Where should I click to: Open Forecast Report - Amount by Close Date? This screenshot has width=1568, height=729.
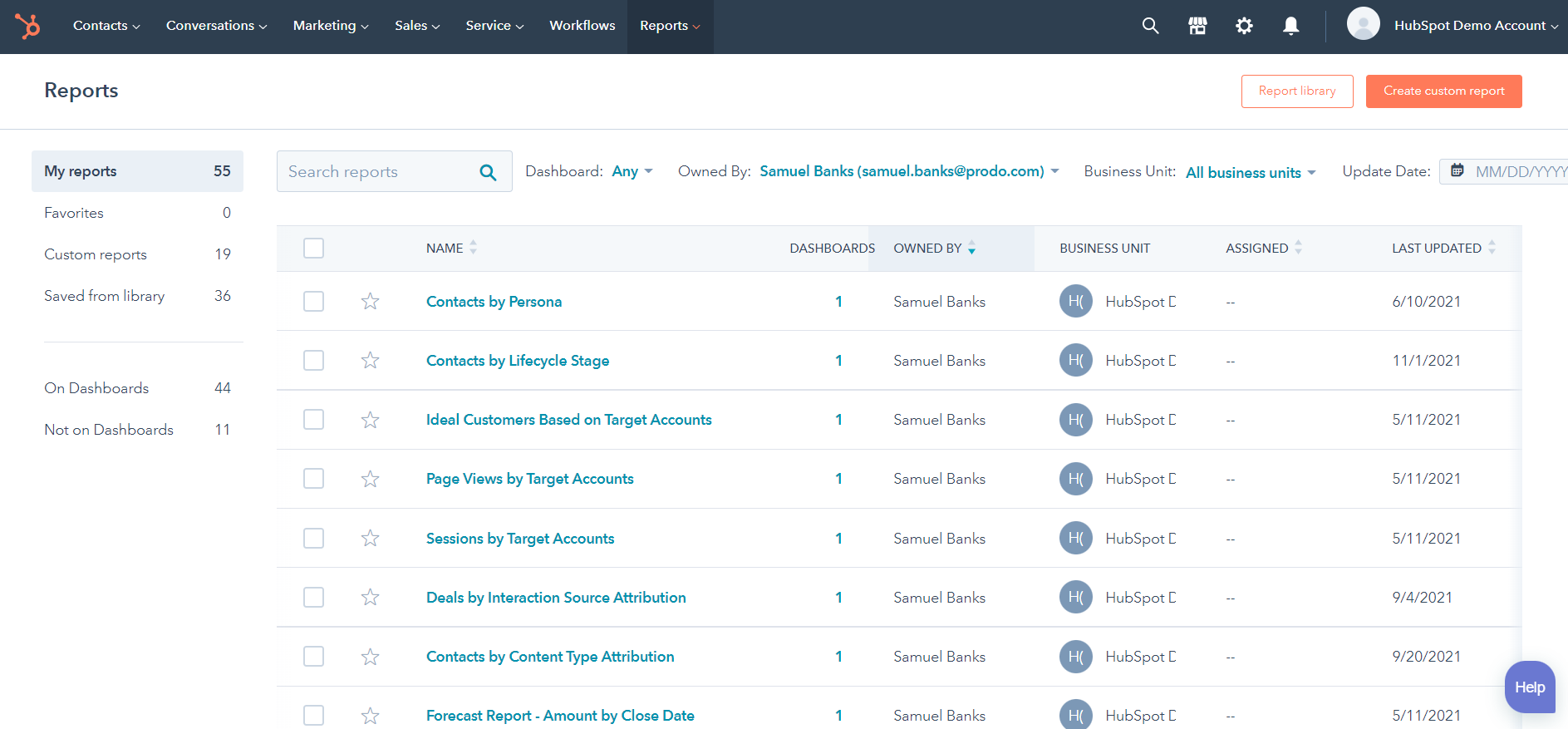click(560, 716)
